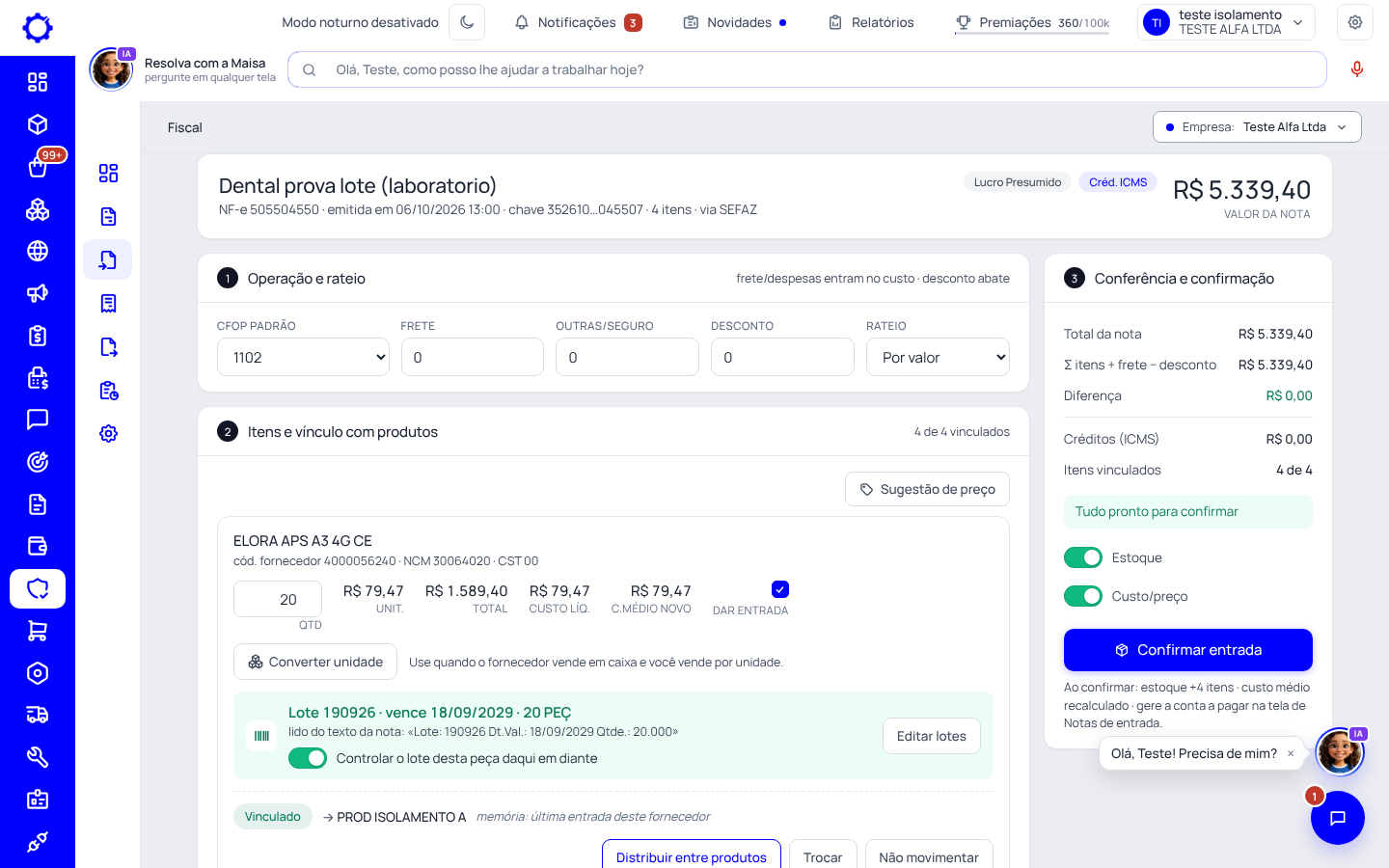
Task: Open settings gear in the top right
Action: click(x=1355, y=22)
